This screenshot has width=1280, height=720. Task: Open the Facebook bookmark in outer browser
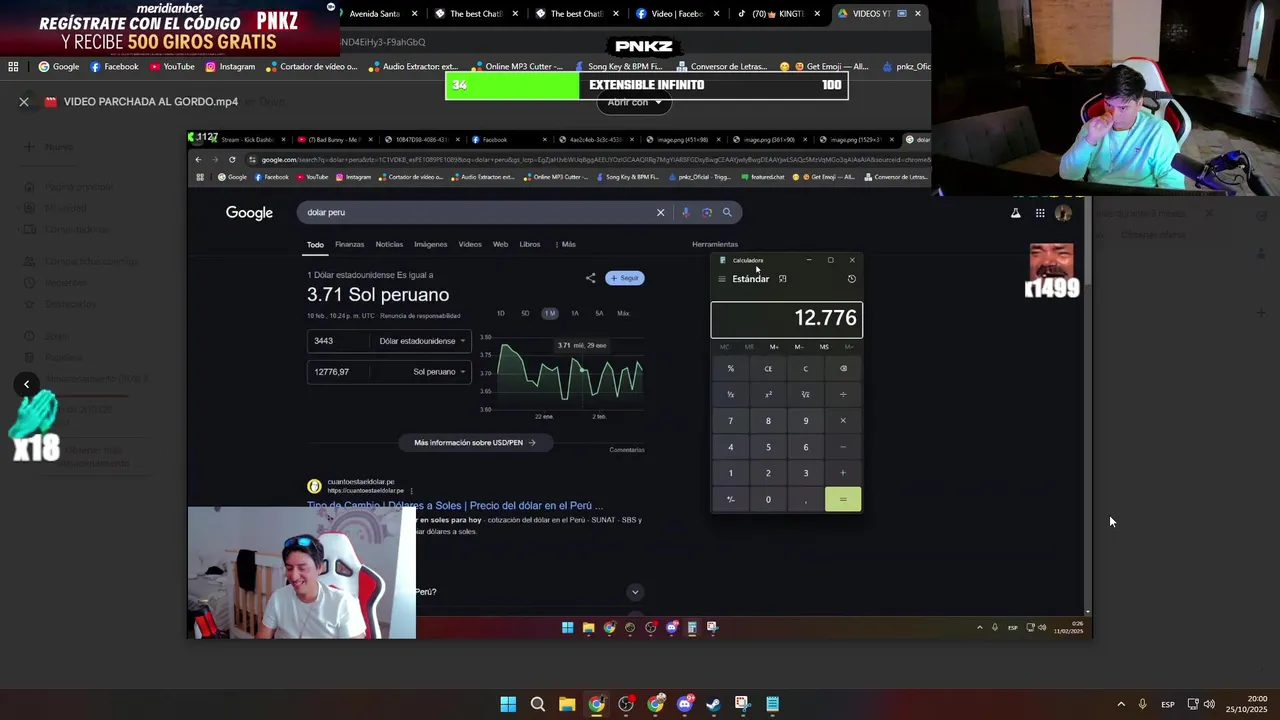tap(114, 67)
